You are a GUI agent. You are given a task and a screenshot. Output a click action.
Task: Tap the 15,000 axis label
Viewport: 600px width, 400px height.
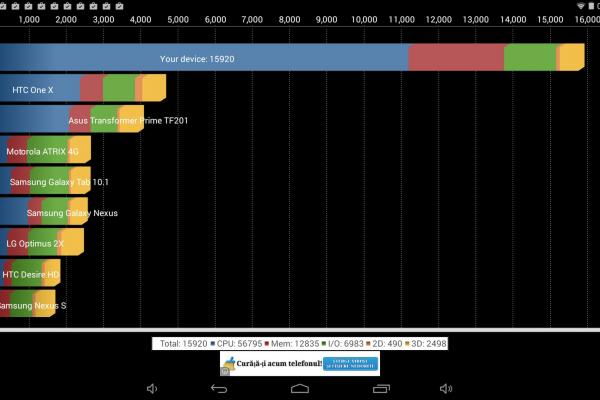[x=550, y=20]
